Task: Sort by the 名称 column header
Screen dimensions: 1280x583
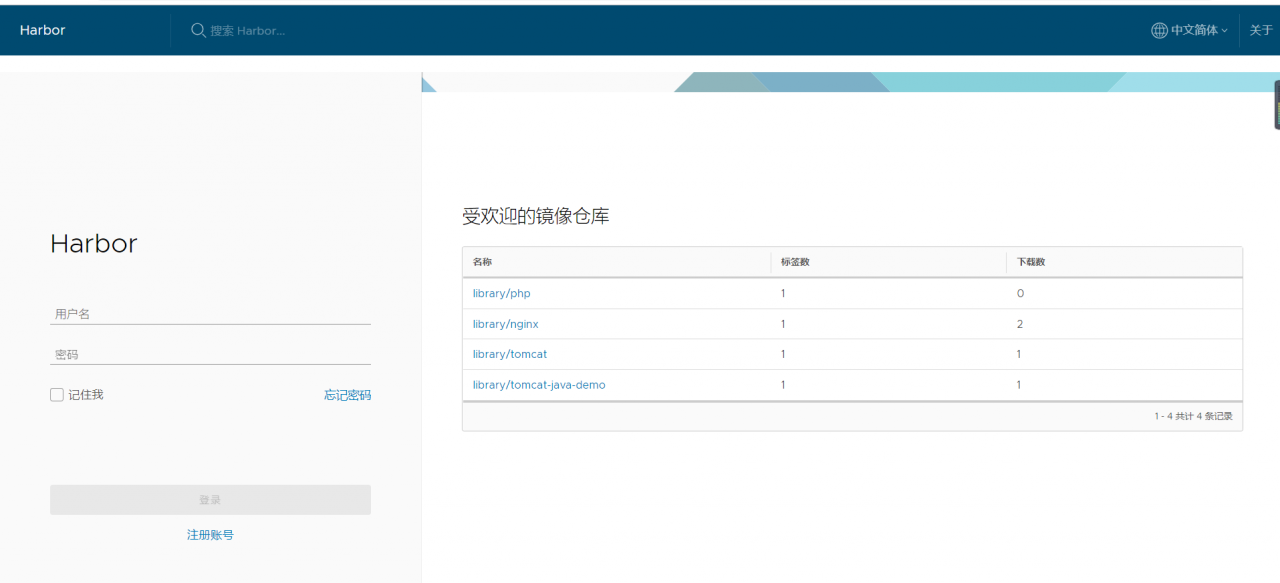Action: click(x=482, y=262)
